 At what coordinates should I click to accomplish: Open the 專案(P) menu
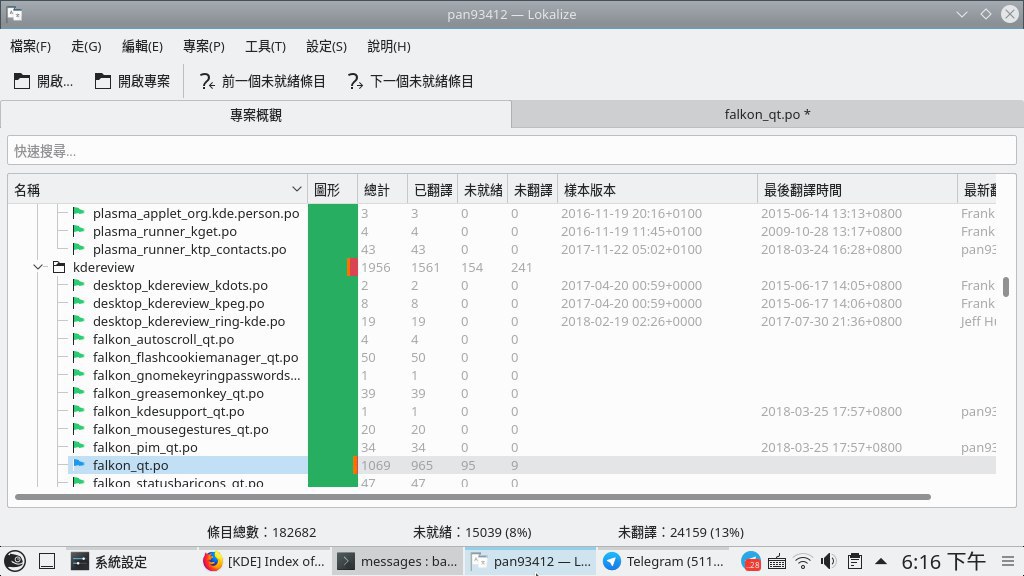(x=204, y=46)
